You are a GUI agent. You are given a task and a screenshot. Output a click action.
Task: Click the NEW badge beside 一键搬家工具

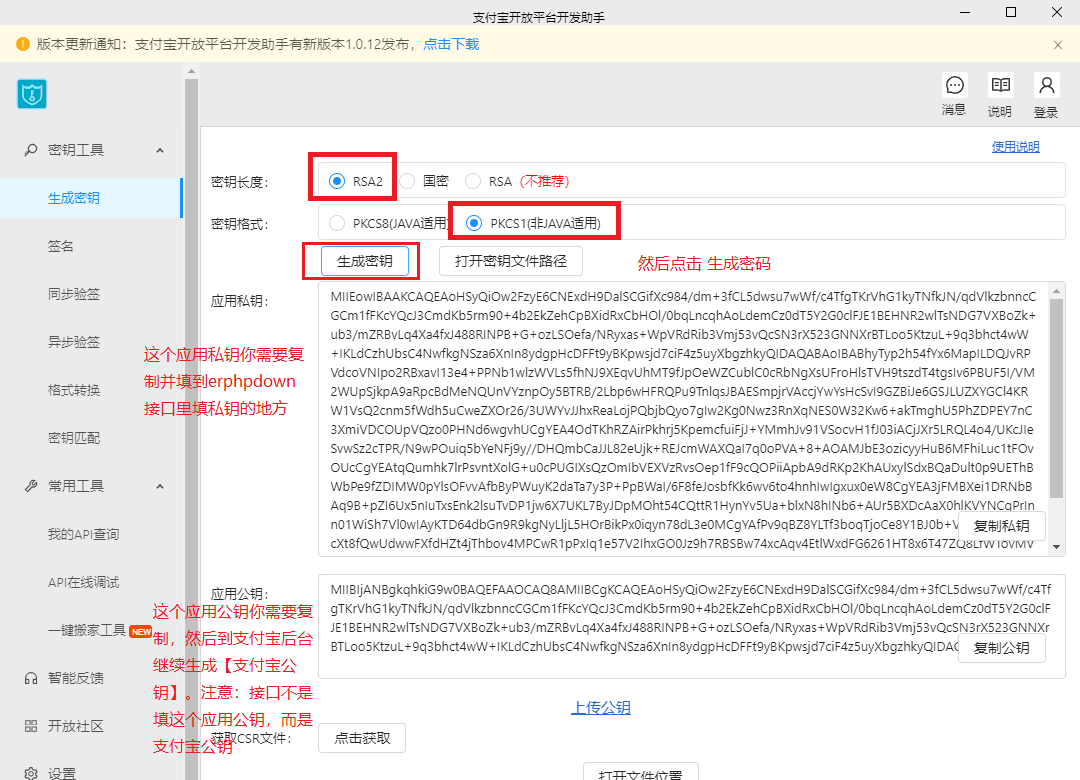pos(141,631)
